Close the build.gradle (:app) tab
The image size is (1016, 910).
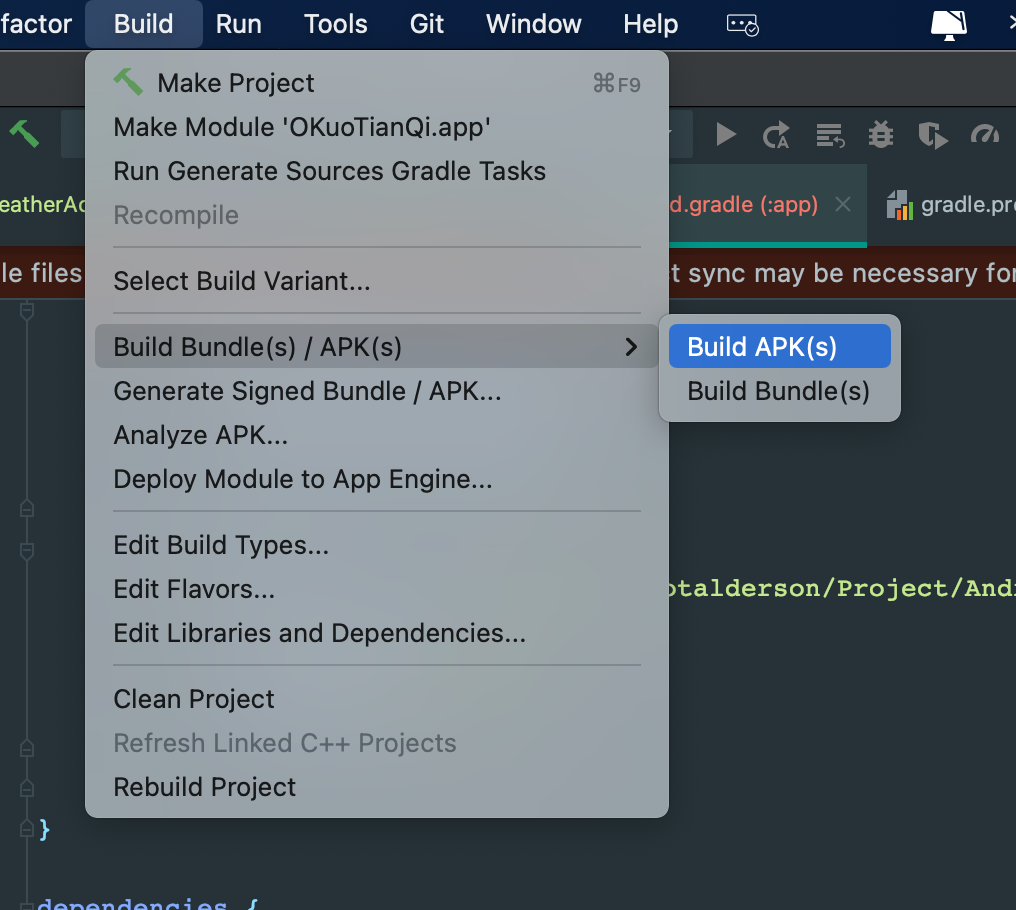pyautogui.click(x=842, y=205)
